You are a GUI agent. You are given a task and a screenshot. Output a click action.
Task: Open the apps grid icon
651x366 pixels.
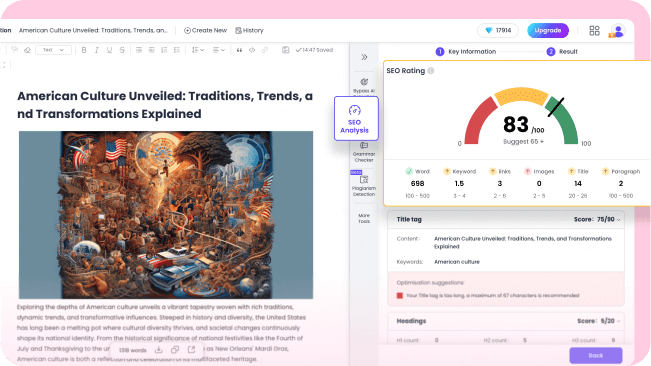point(594,30)
